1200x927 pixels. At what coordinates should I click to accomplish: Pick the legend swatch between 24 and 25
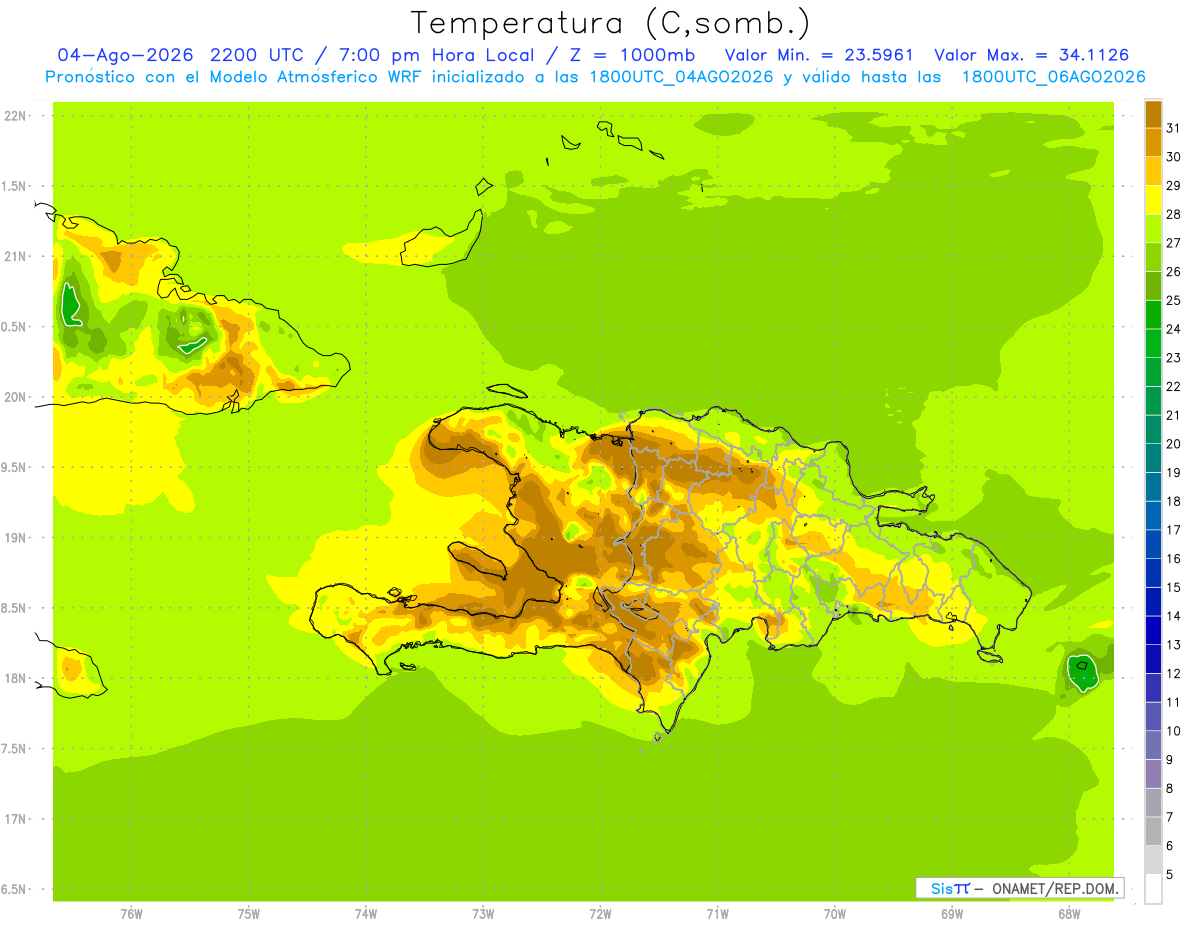click(1153, 315)
